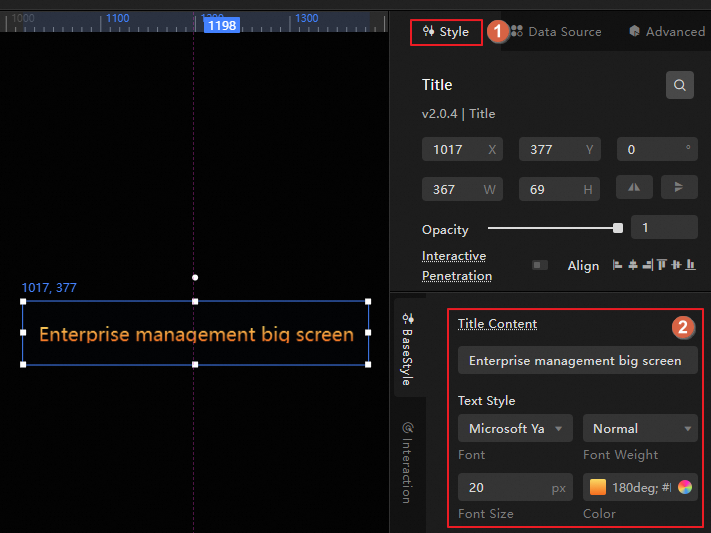Open the Data Source tab
The height and width of the screenshot is (533, 711).
556,32
